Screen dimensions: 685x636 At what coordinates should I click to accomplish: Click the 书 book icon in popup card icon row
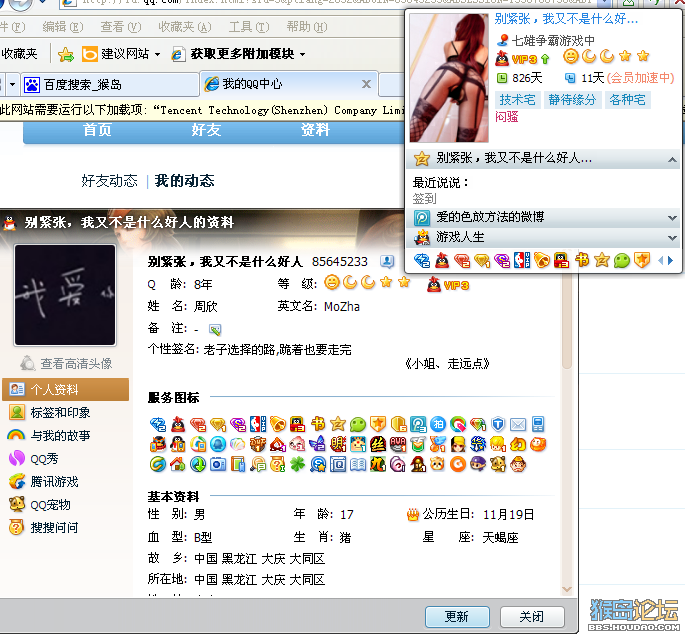coord(582,259)
